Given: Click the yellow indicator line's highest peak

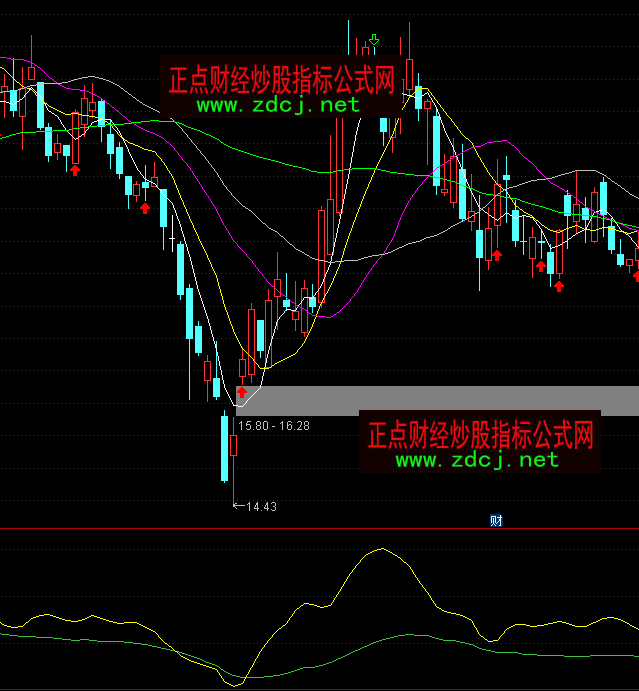Looking at the screenshot, I should [380, 549].
